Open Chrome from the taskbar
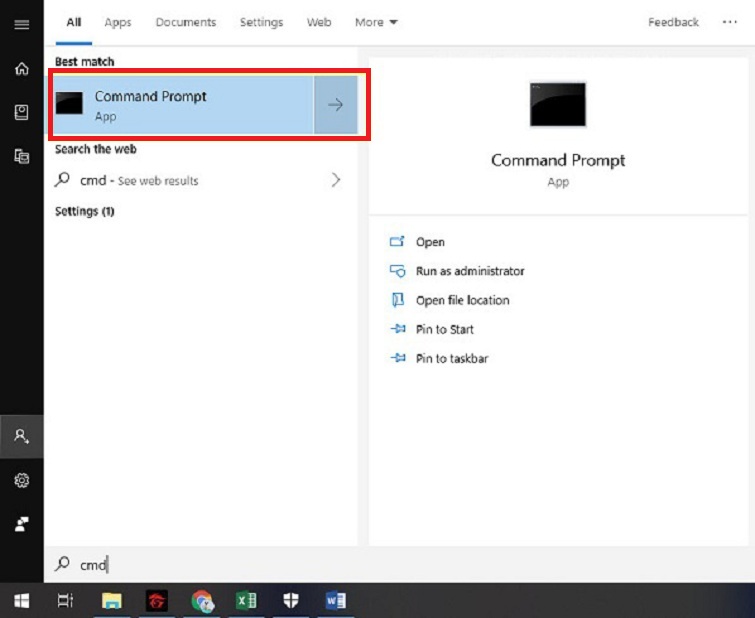 (203, 600)
